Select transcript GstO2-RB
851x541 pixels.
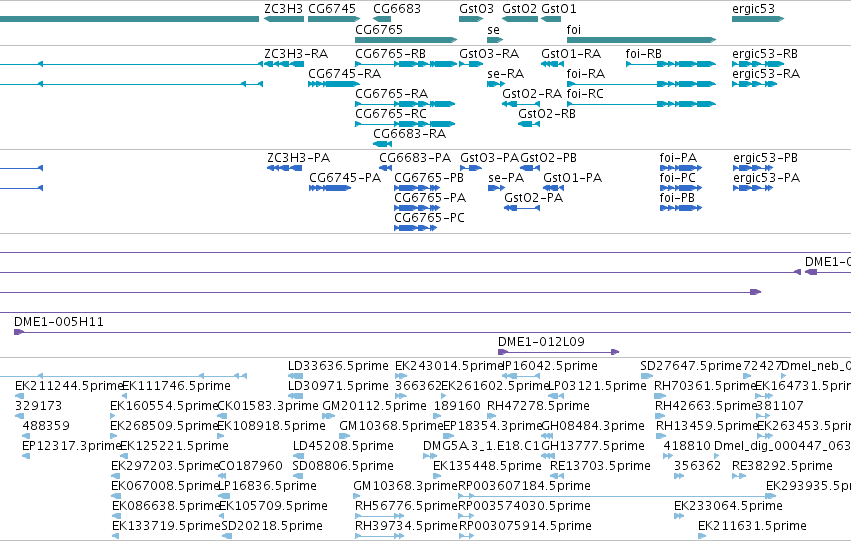[x=547, y=114]
